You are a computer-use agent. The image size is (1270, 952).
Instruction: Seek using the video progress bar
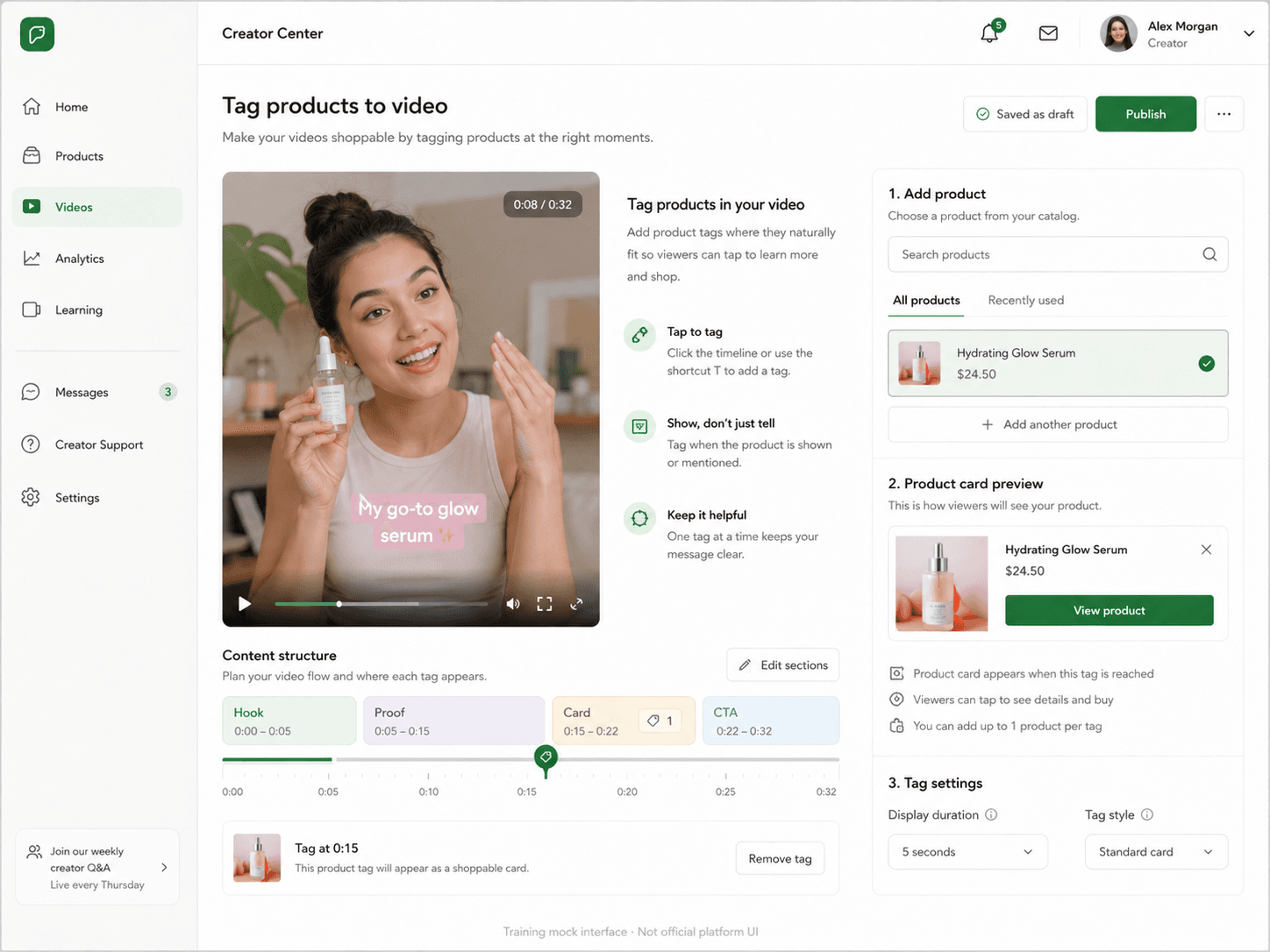tap(381, 604)
